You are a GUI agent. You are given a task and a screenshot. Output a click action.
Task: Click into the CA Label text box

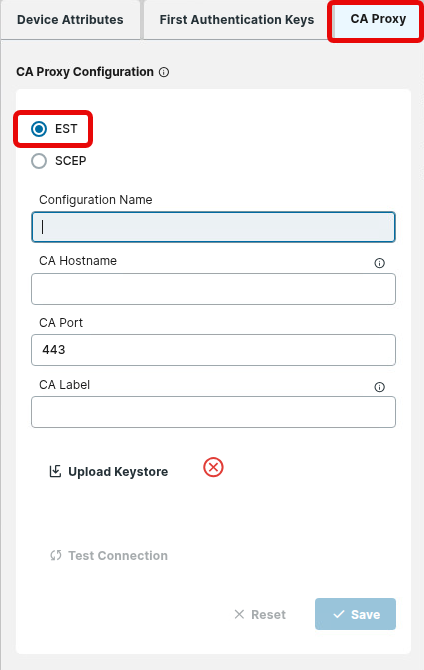click(x=213, y=412)
